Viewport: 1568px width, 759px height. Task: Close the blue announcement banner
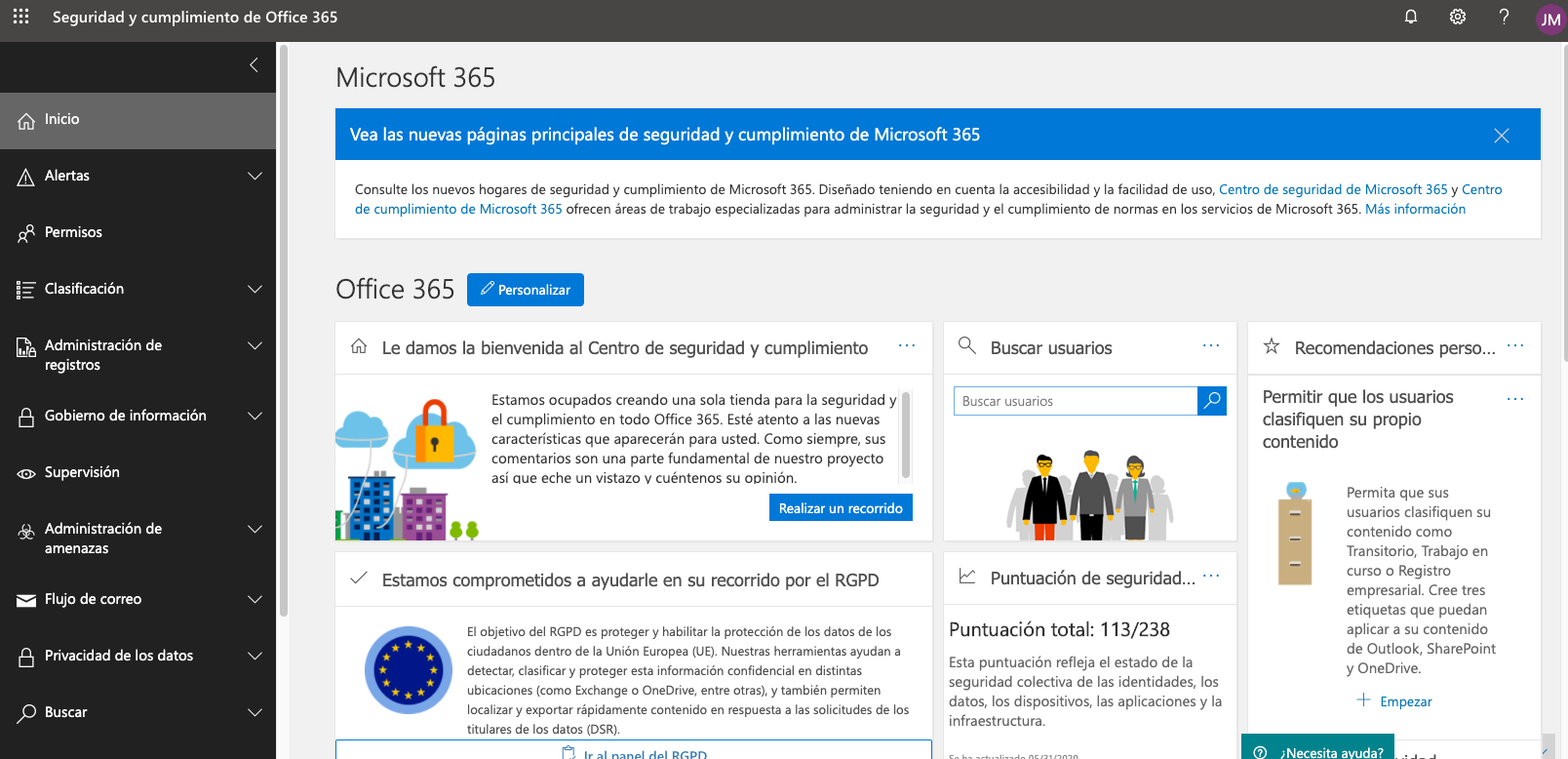(1501, 136)
